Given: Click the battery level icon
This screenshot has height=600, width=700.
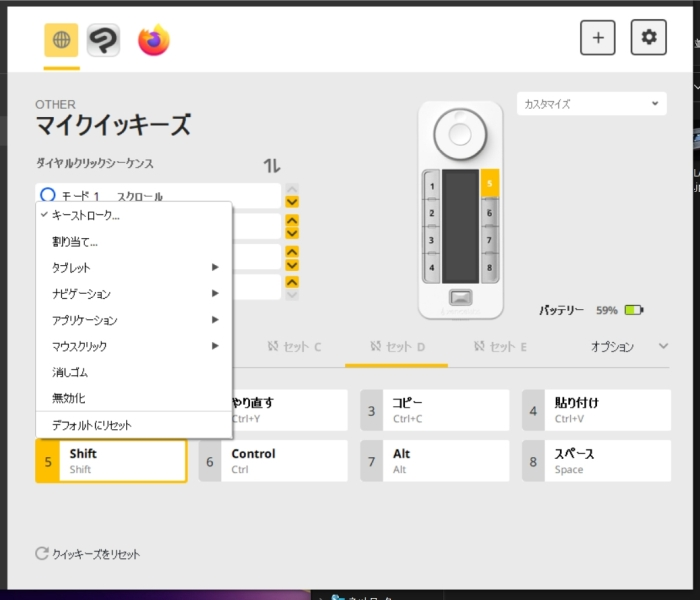Looking at the screenshot, I should click(x=635, y=310).
